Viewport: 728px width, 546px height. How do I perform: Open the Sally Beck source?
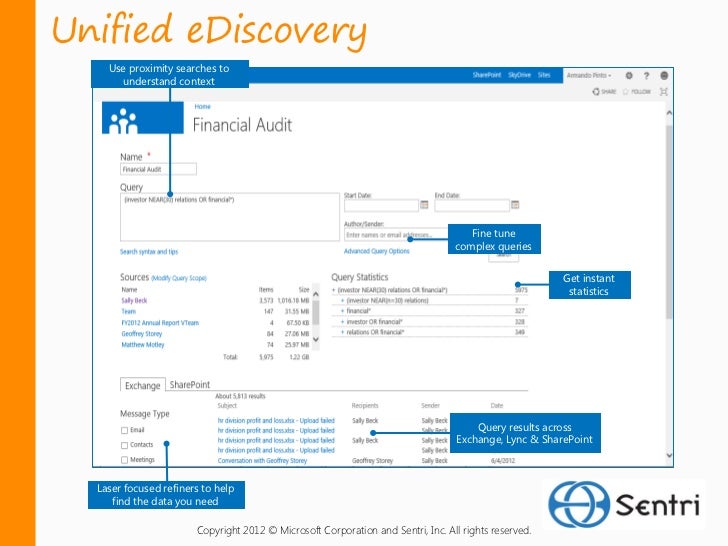click(x=134, y=300)
